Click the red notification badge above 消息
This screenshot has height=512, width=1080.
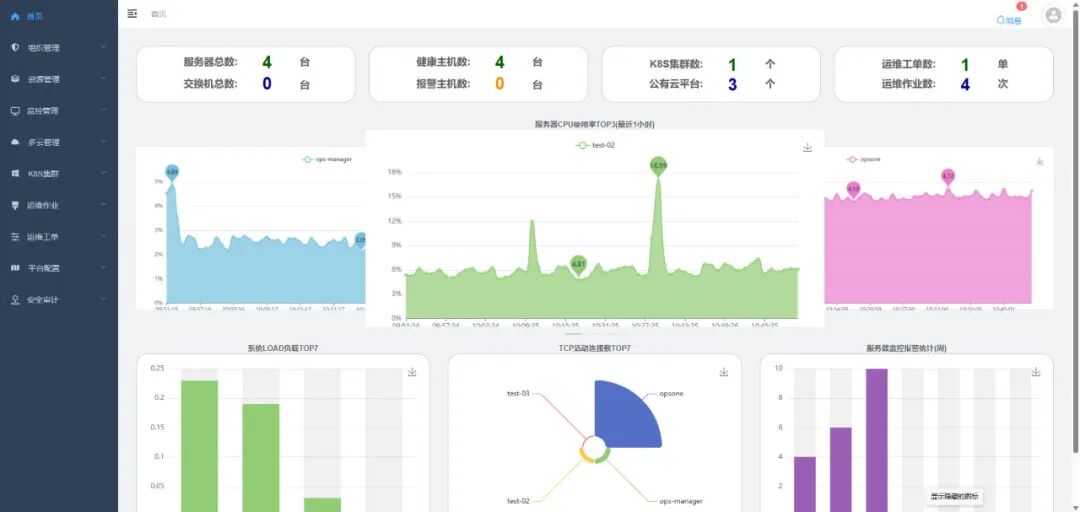[x=1021, y=6]
